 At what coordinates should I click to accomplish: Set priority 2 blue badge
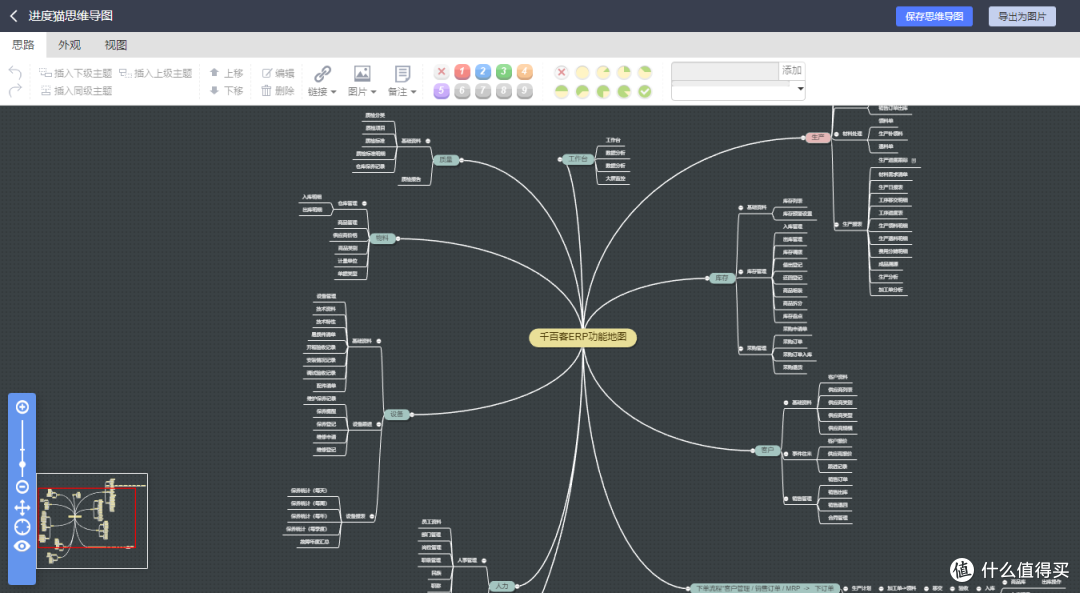click(483, 72)
